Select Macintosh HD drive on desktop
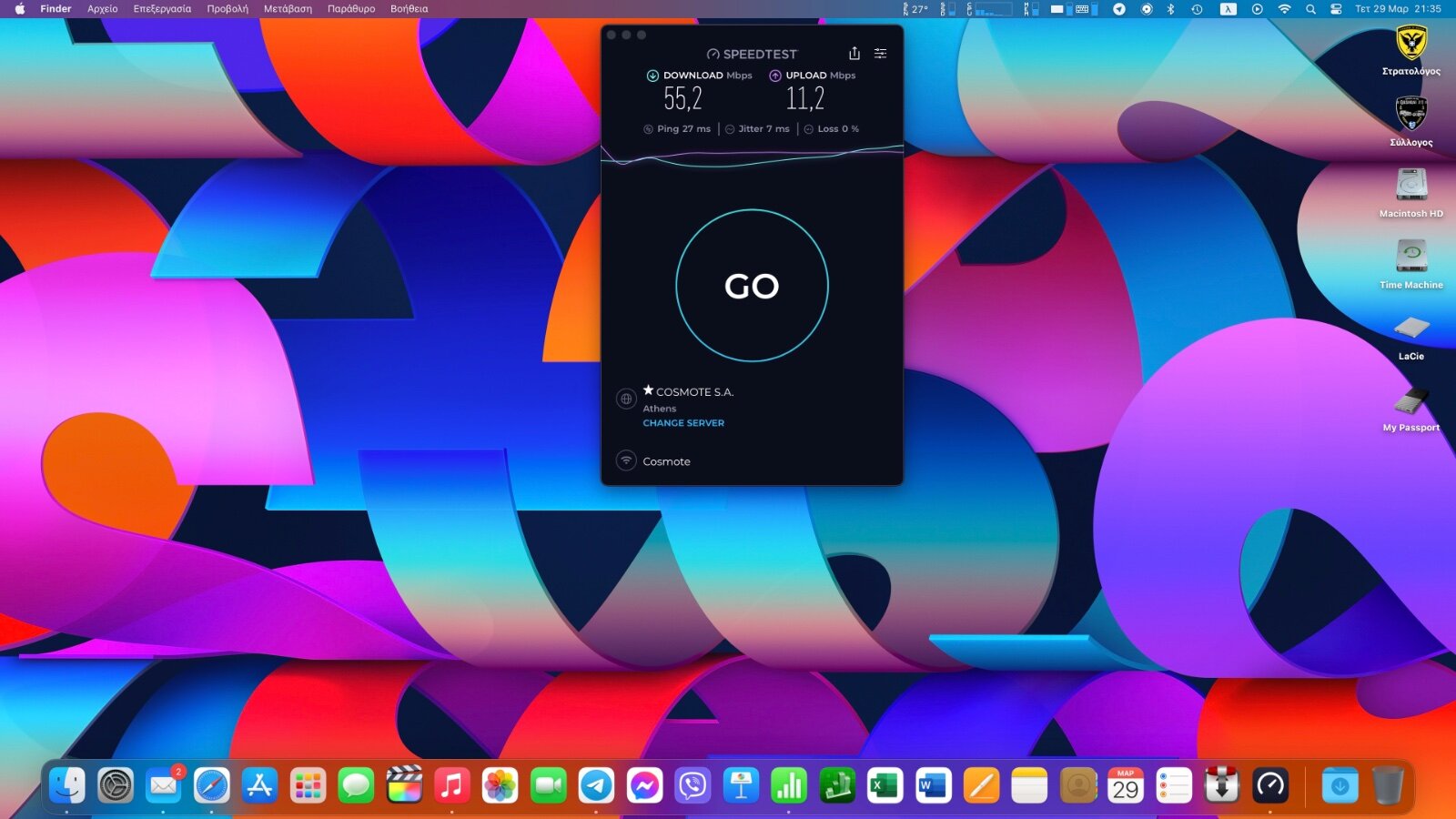Viewport: 1456px width, 819px height. coord(1411,193)
